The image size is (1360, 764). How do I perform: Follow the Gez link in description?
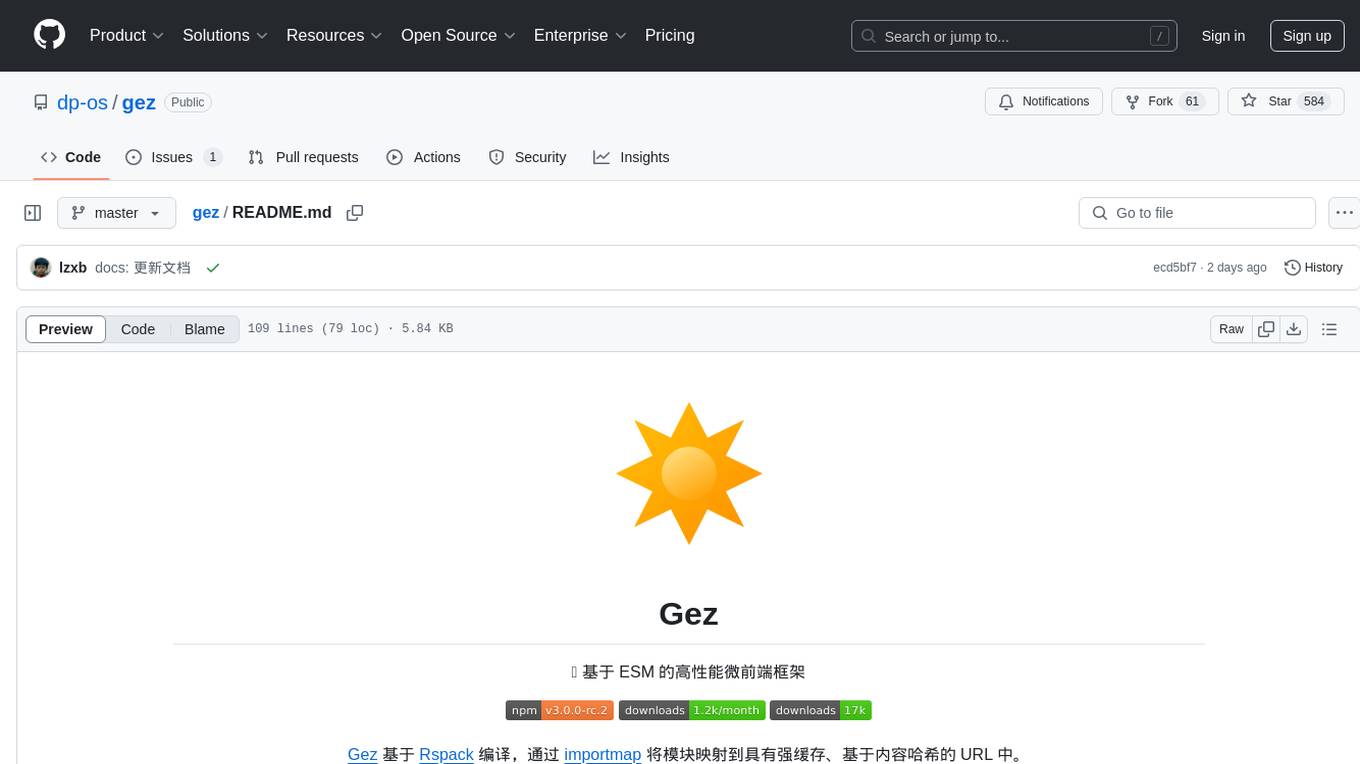pyautogui.click(x=362, y=754)
